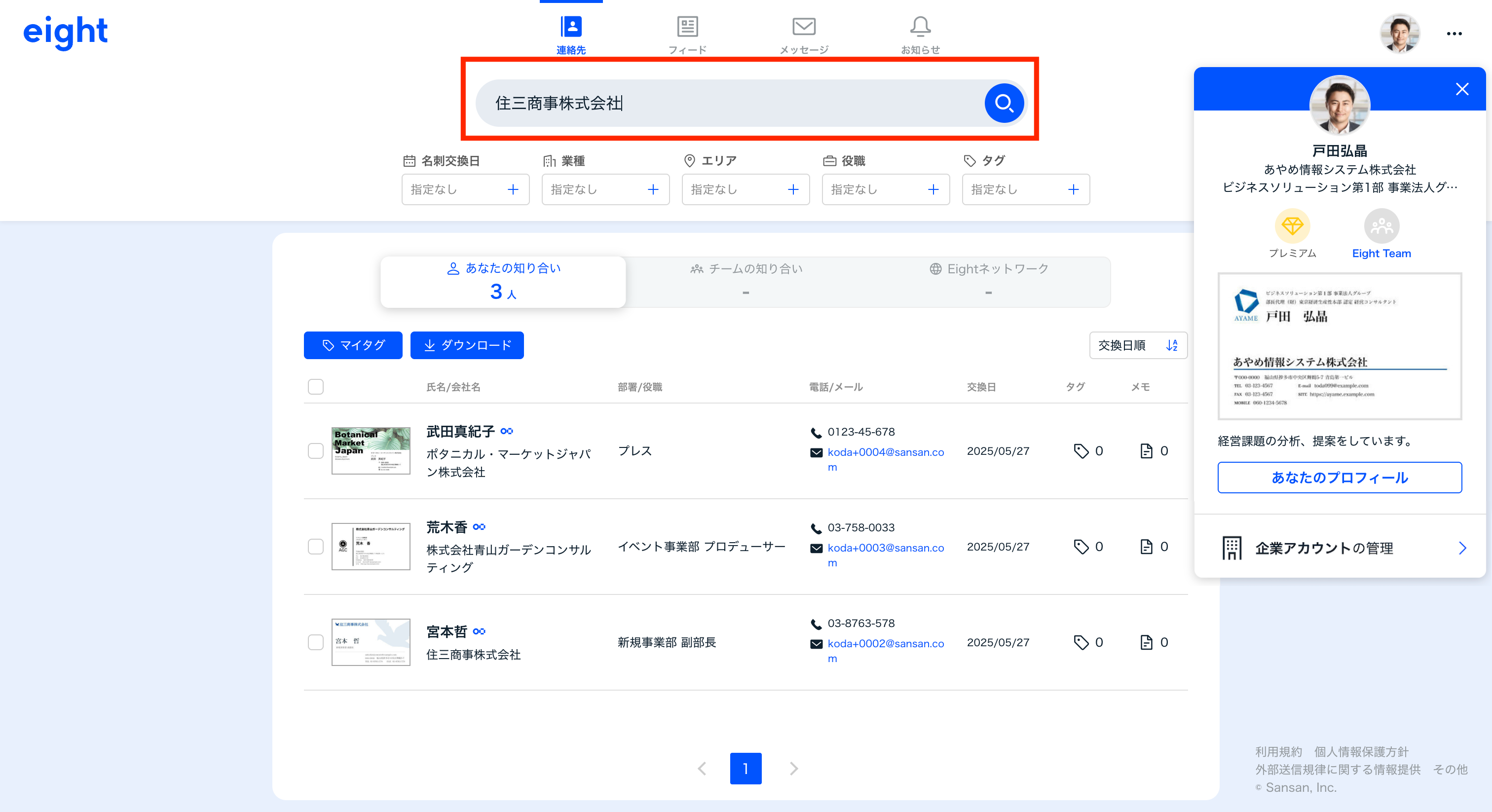Expand the エリア filter
The image size is (1492, 812).
tap(746, 189)
